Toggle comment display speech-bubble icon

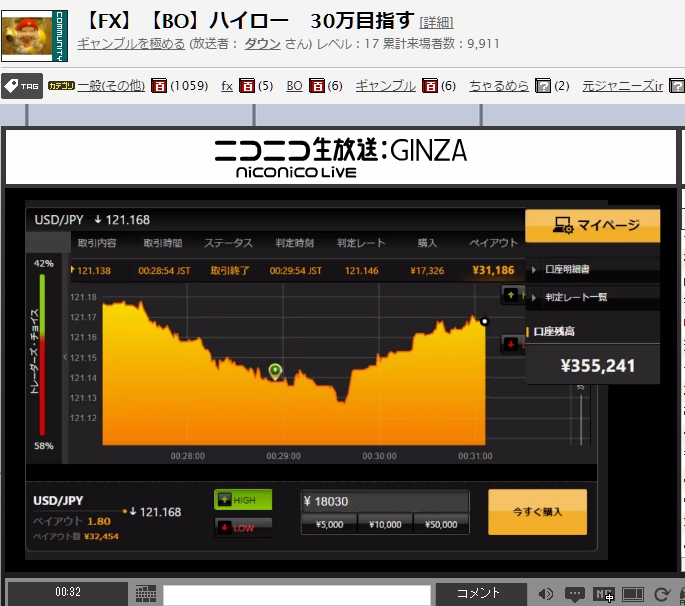(574, 594)
